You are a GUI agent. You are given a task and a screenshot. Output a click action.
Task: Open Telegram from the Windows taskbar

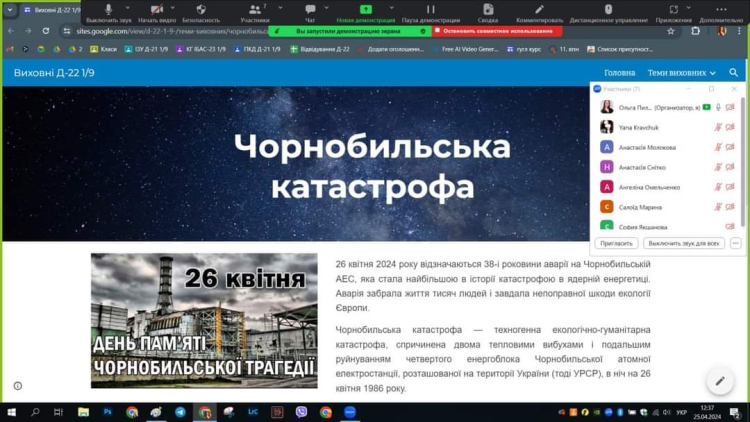coord(180,412)
